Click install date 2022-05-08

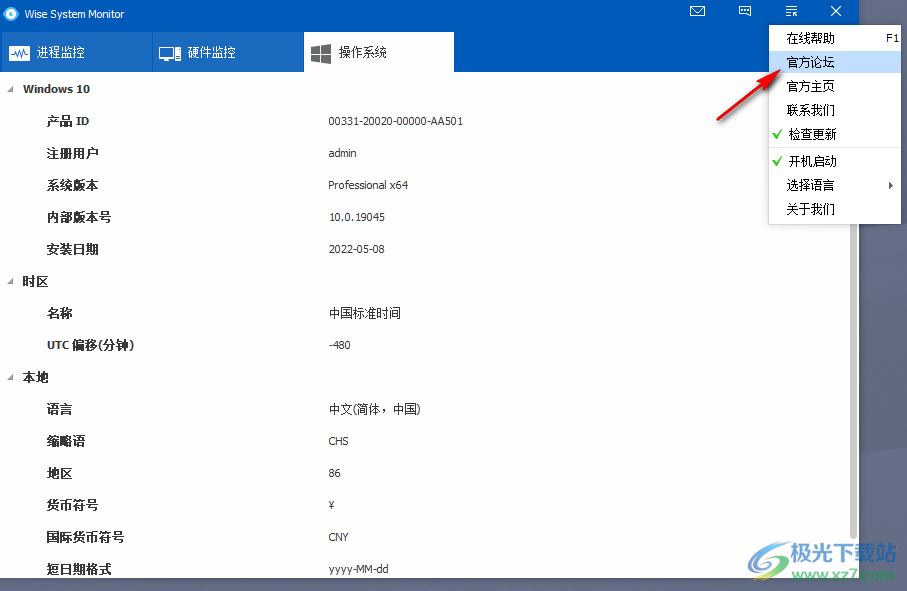click(357, 249)
